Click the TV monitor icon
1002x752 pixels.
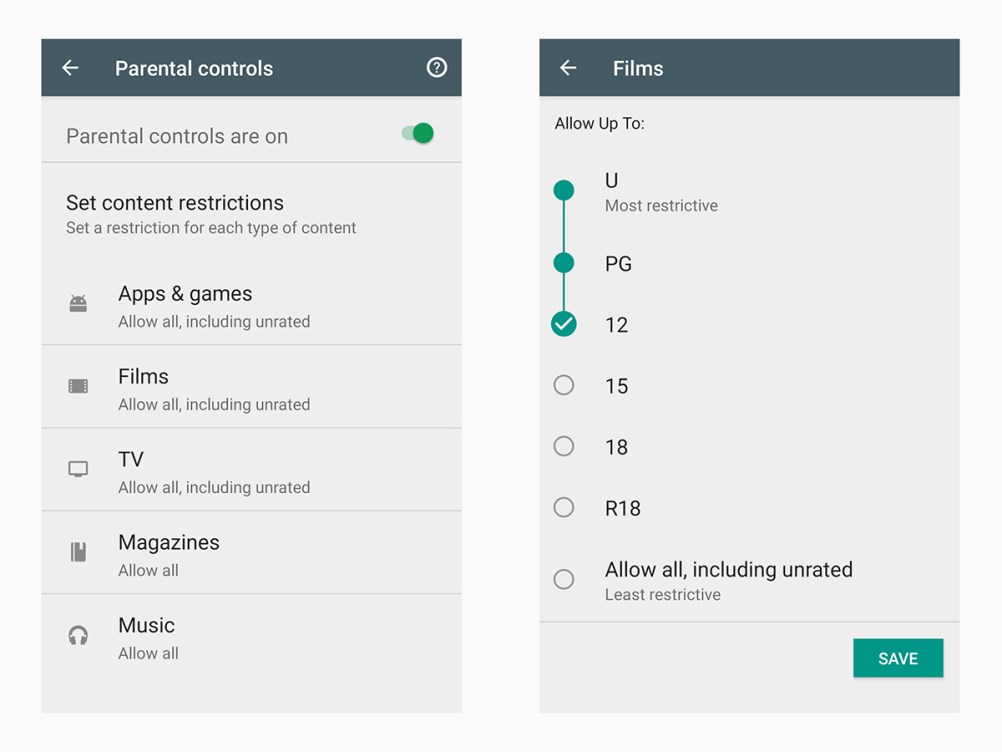(x=79, y=470)
